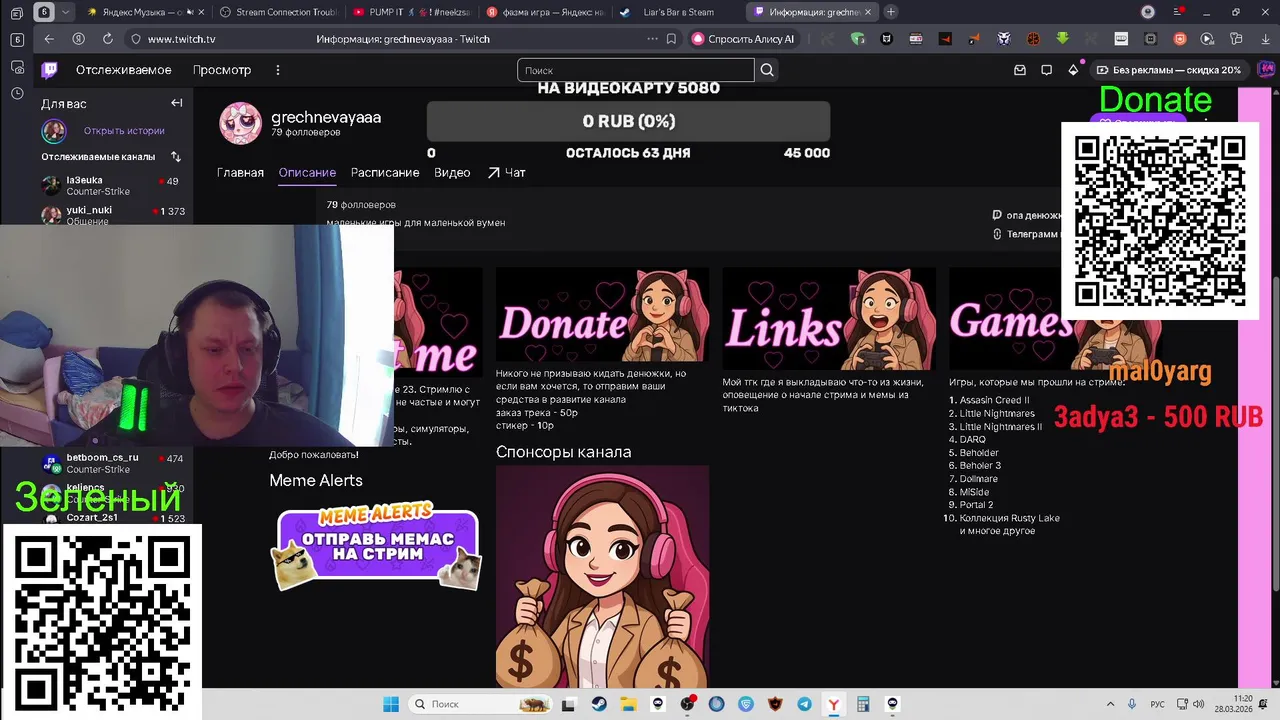1280x720 pixels.
Task: Open a new browser tab with plus
Action: (x=890, y=12)
